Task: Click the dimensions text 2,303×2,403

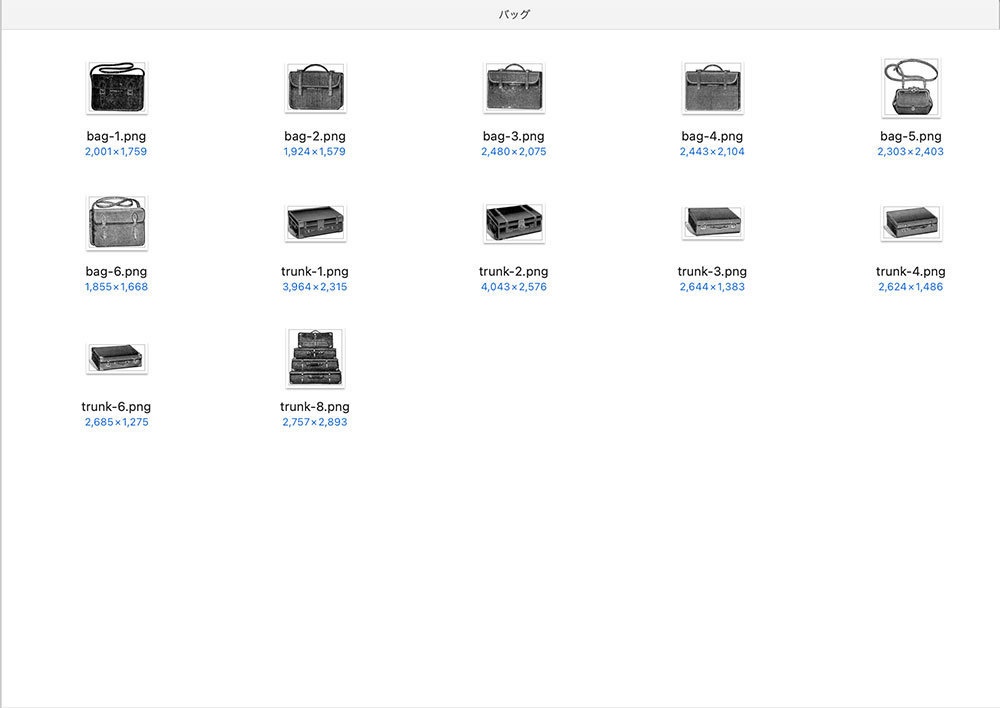Action: 911,152
